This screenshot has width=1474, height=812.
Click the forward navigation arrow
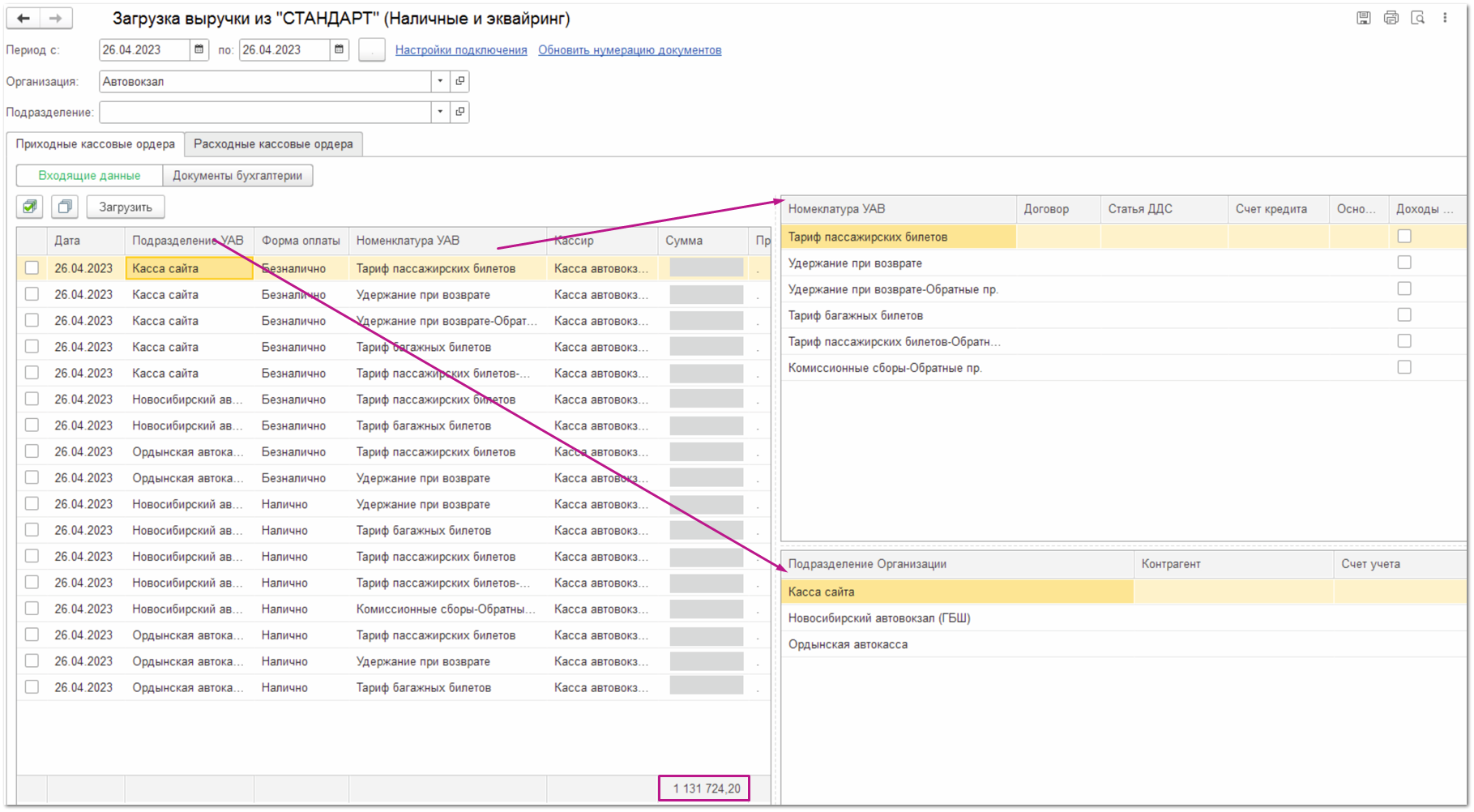55,18
